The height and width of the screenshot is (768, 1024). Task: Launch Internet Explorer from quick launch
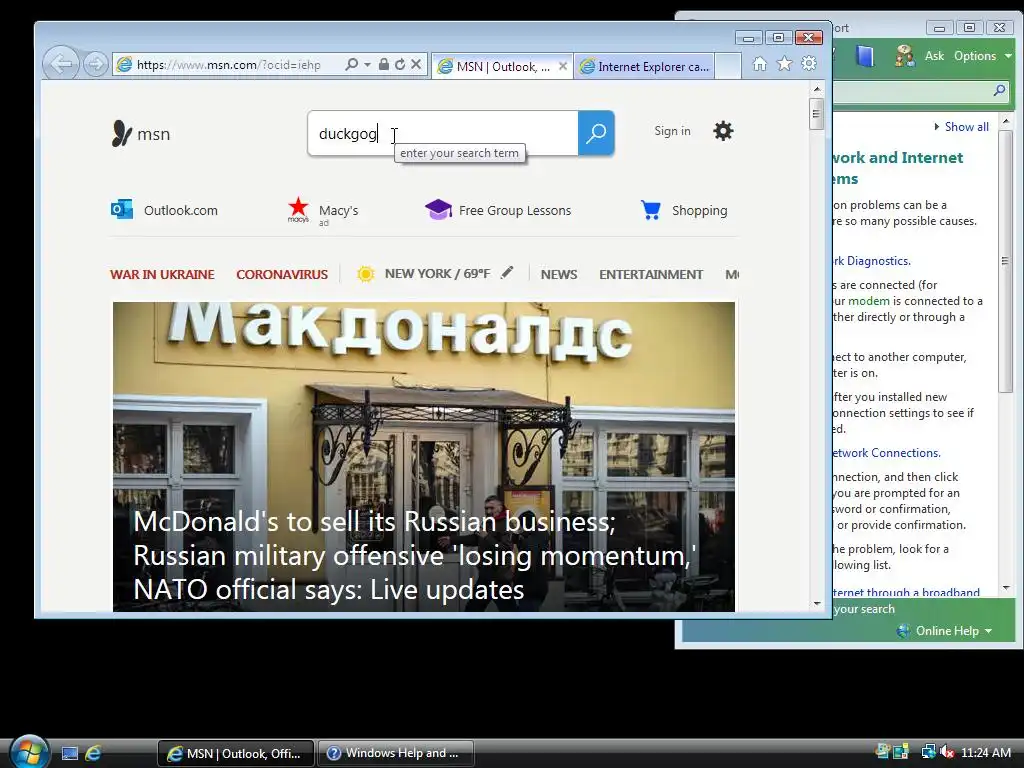coord(93,753)
